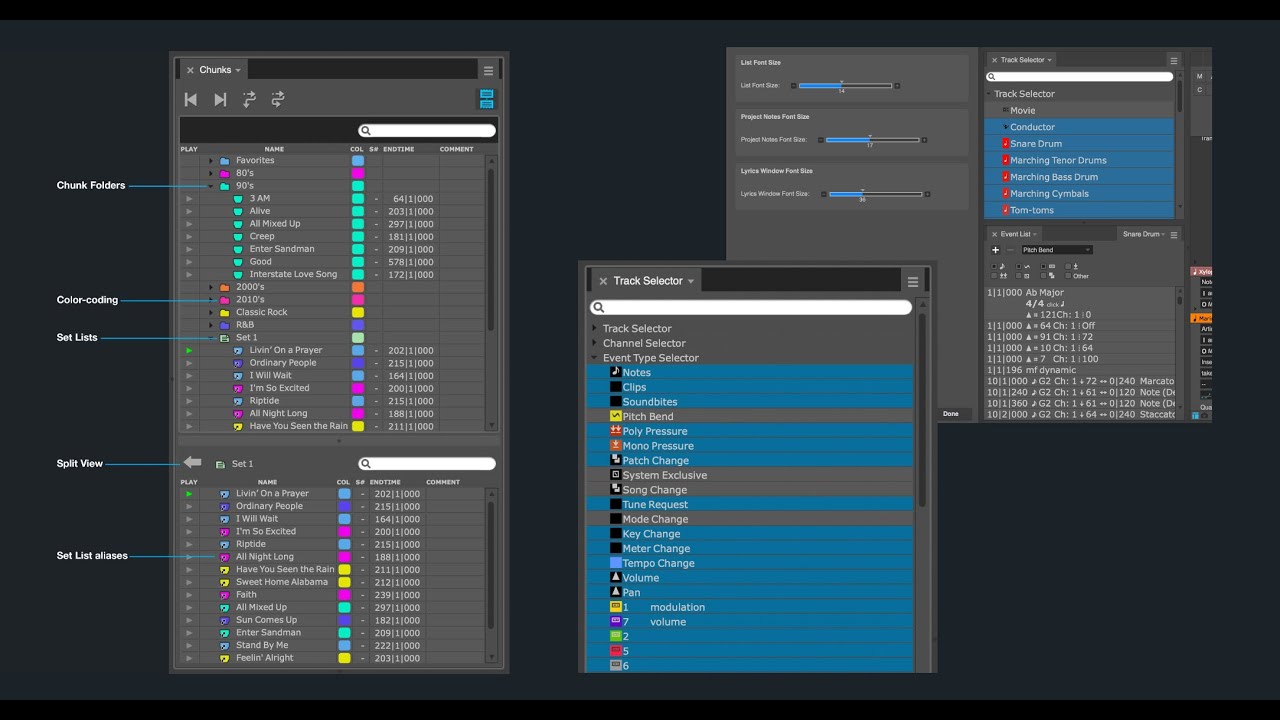1280x720 pixels.
Task: Toggle the notes filter checkbox in Event List
Action: click(994, 266)
